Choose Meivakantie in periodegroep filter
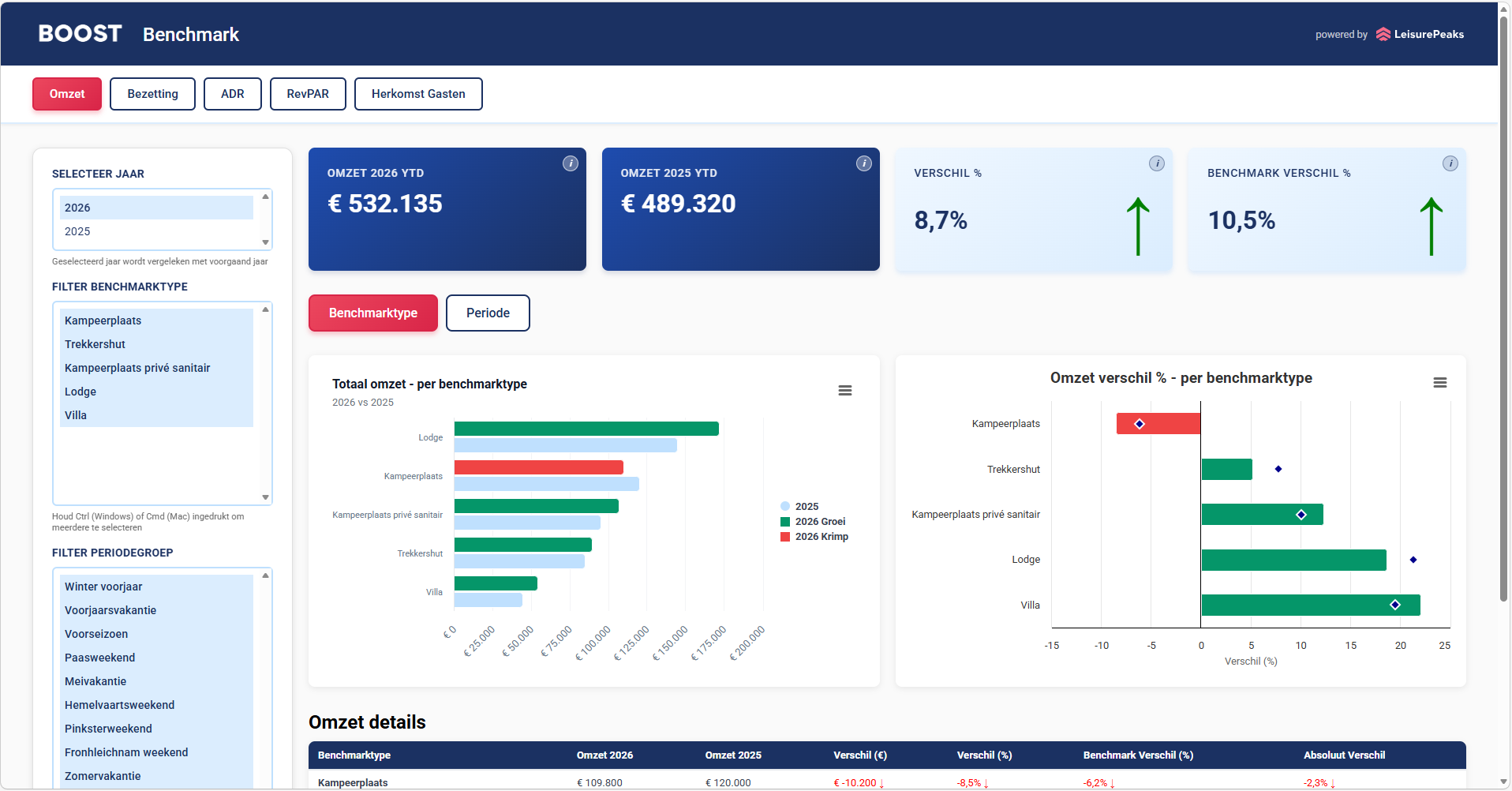The width and height of the screenshot is (1512, 791). [95, 681]
